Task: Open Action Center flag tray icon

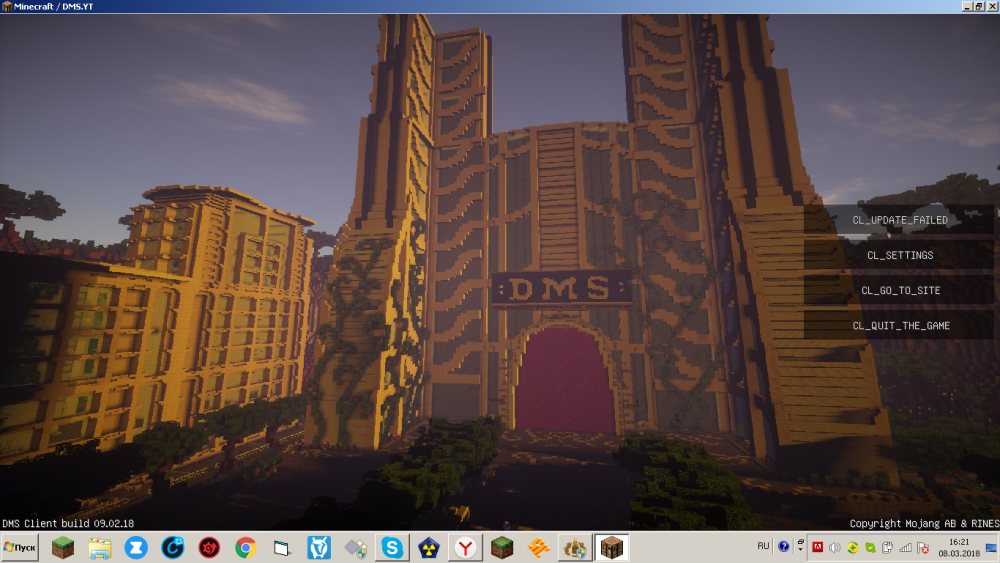Action: pyautogui.click(x=922, y=548)
